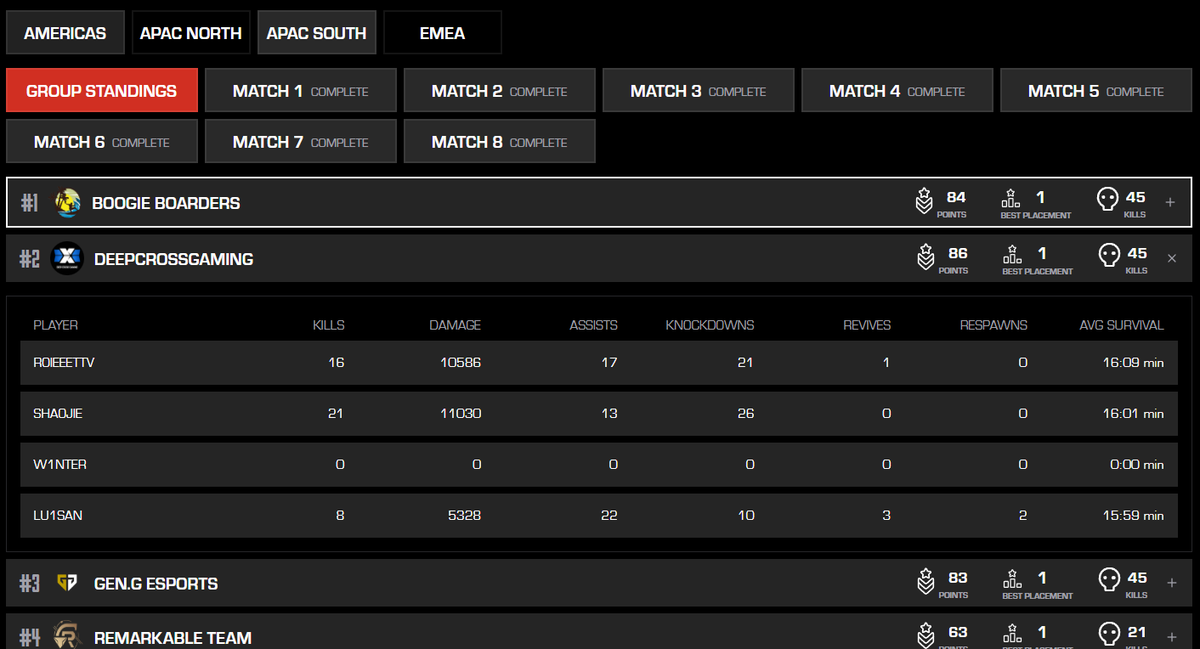Open Match 1 results
Viewport: 1200px width, 649px height.
click(x=301, y=90)
